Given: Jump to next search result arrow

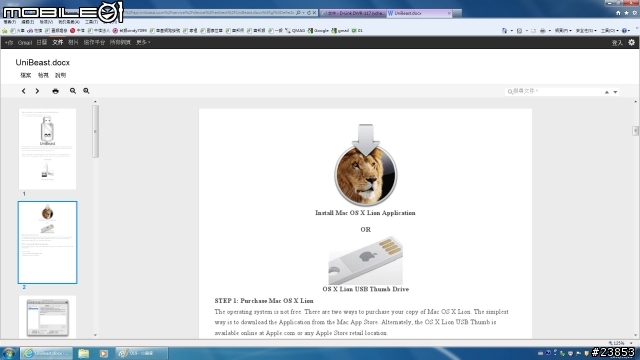Looking at the screenshot, I should coord(615,92).
